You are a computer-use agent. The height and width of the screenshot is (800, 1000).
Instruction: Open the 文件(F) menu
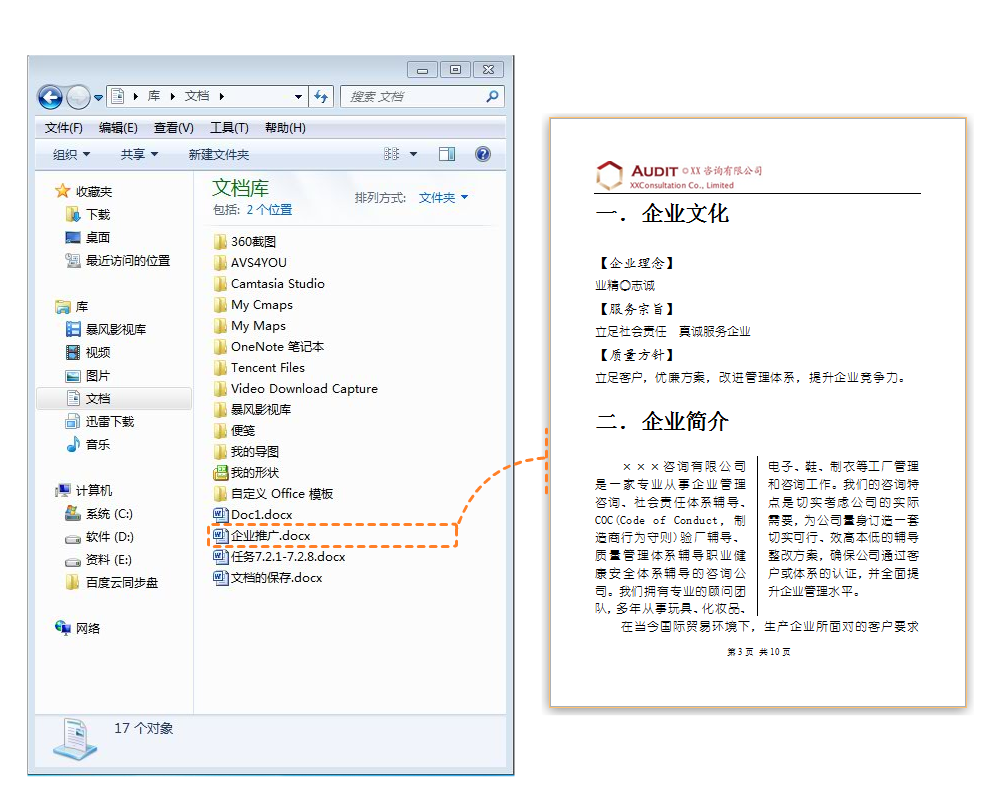64,128
